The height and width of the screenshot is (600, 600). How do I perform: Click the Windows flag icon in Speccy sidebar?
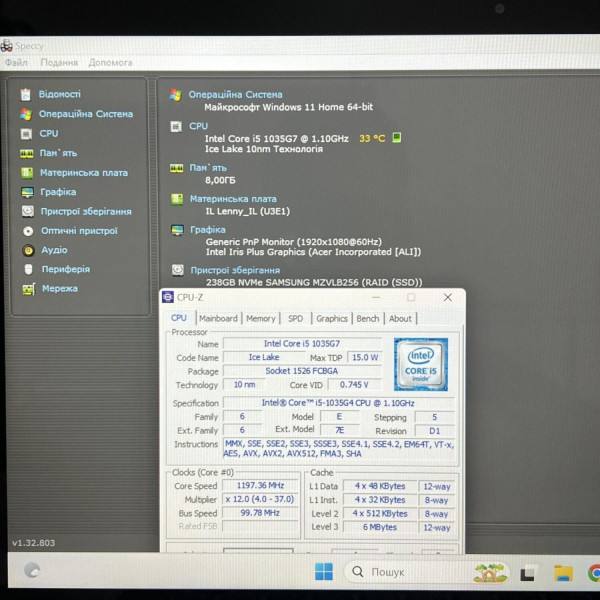pos(26,114)
